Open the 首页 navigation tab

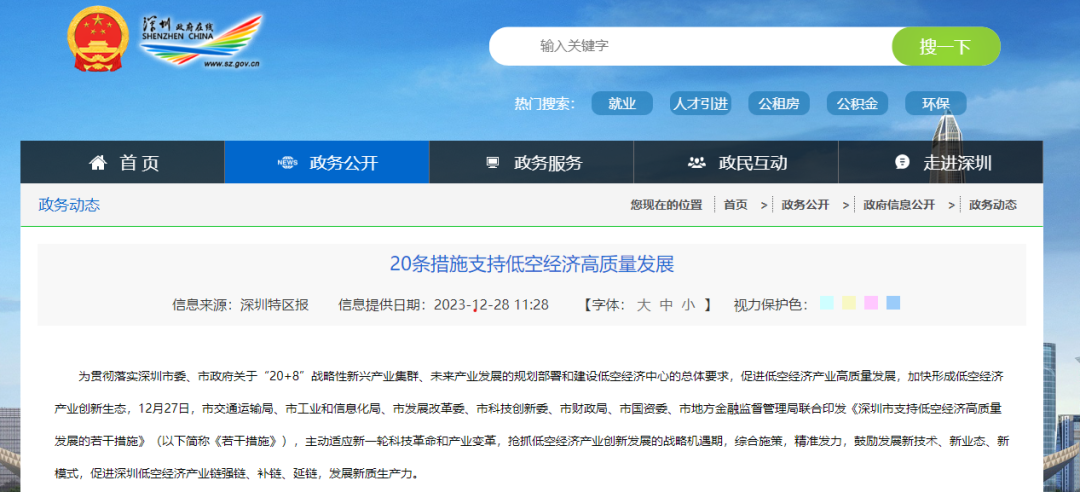click(x=123, y=163)
